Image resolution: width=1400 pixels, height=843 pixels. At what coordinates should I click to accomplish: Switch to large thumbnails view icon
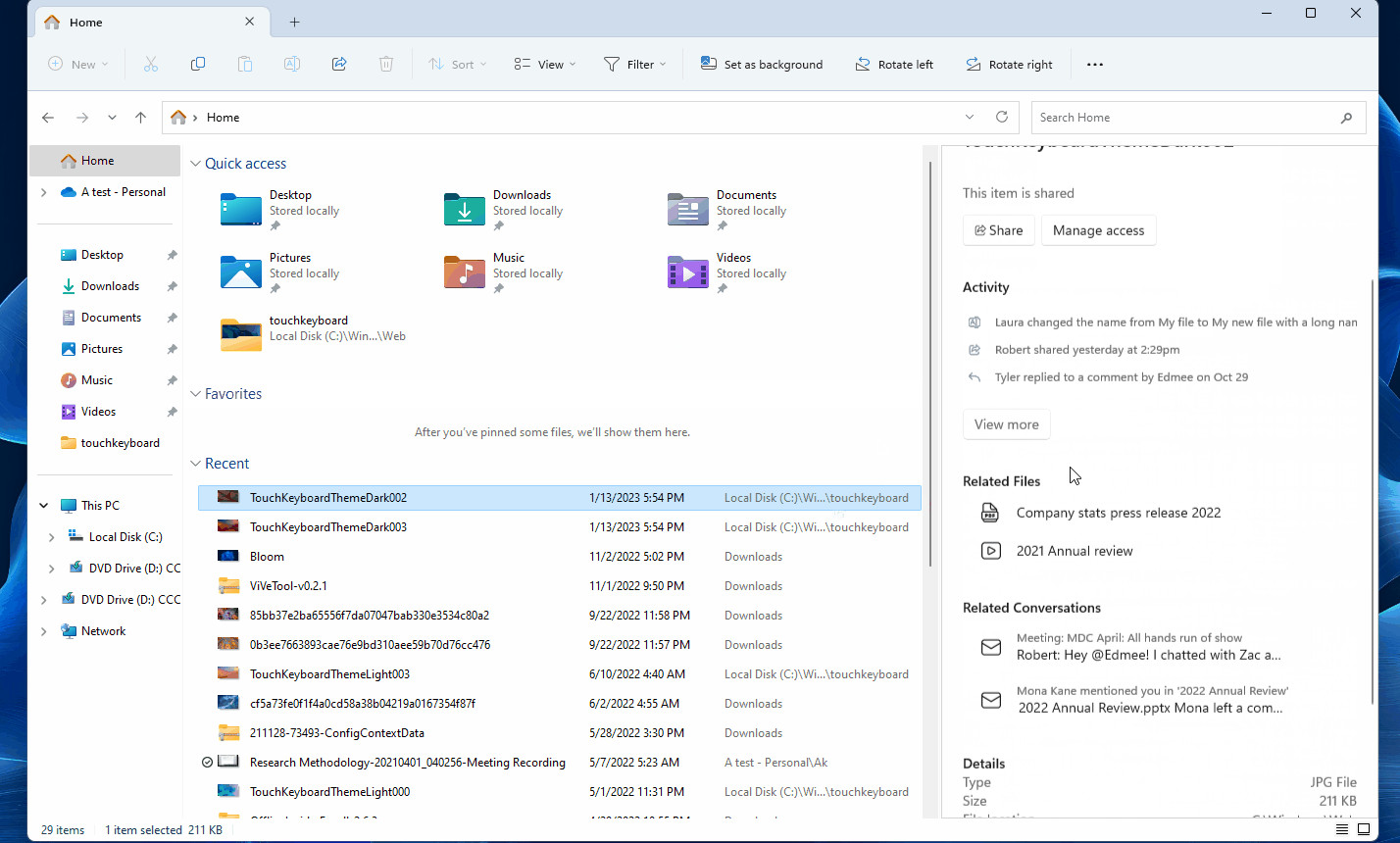(x=1364, y=829)
